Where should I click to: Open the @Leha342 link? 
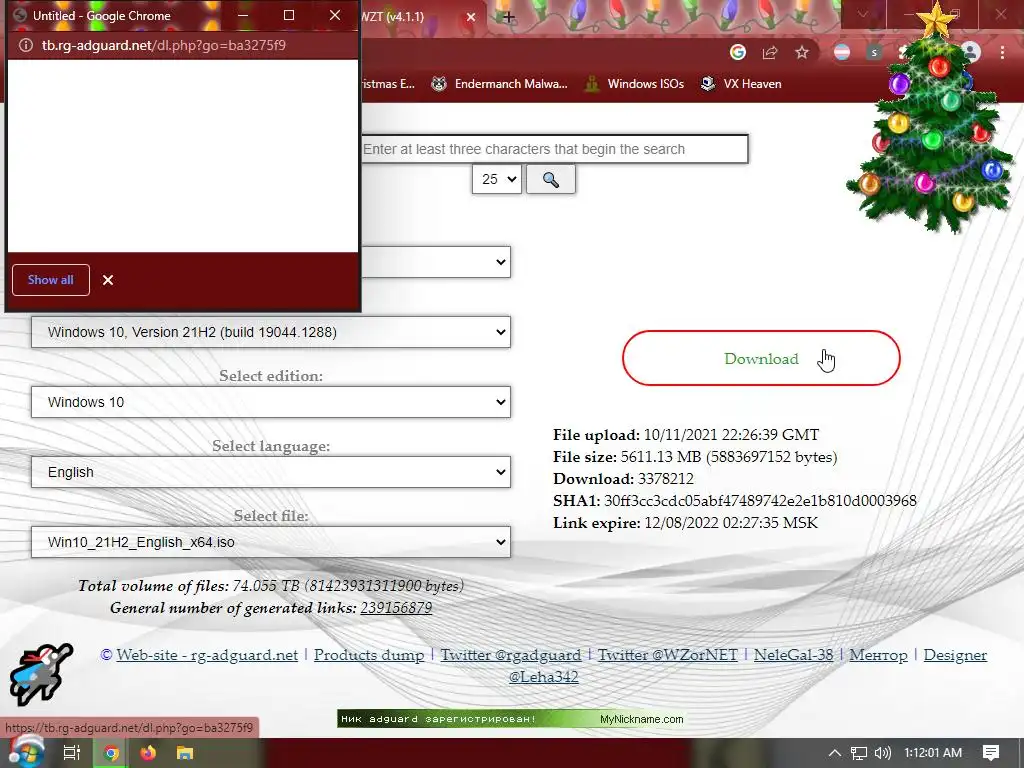543,677
